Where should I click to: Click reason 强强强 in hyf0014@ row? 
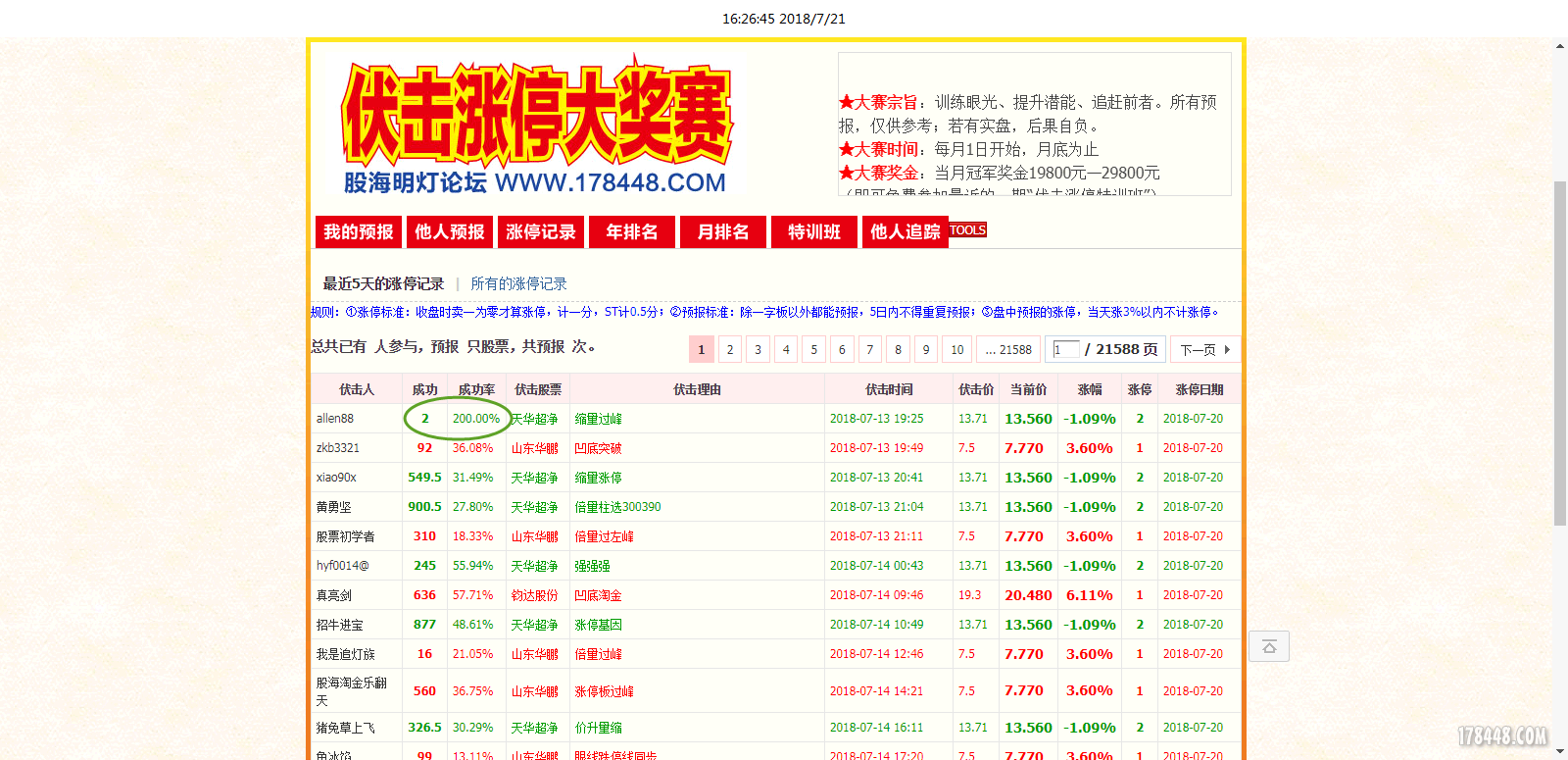click(592, 566)
